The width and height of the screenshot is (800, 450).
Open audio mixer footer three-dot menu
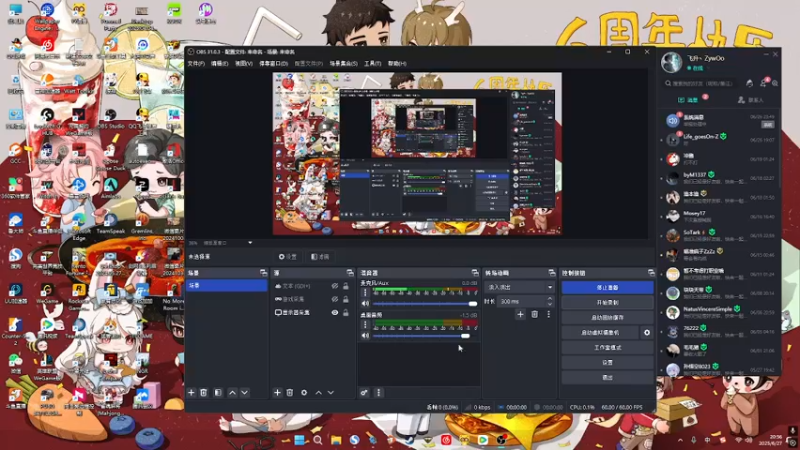click(379, 393)
